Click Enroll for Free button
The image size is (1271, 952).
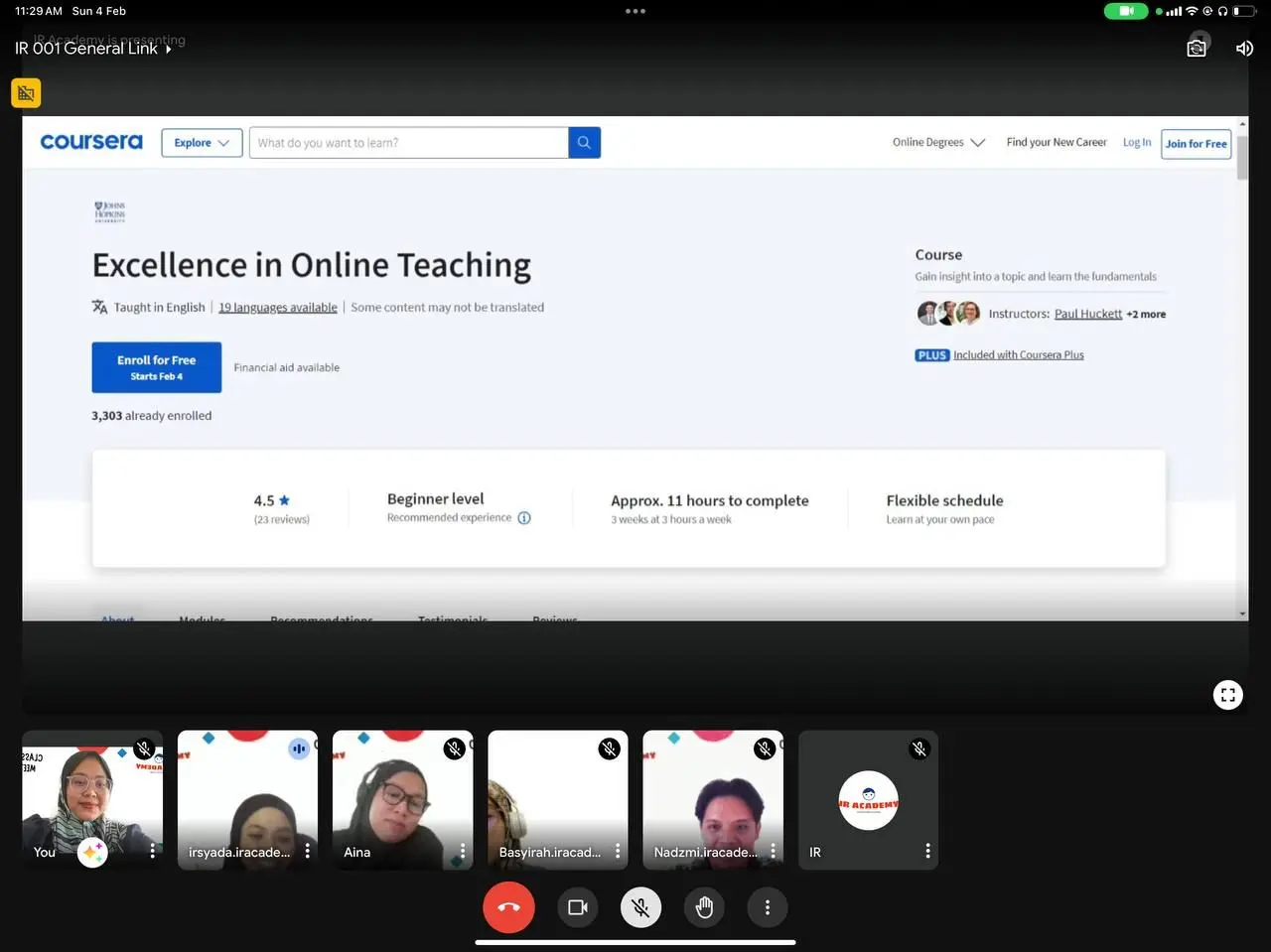pyautogui.click(x=156, y=367)
